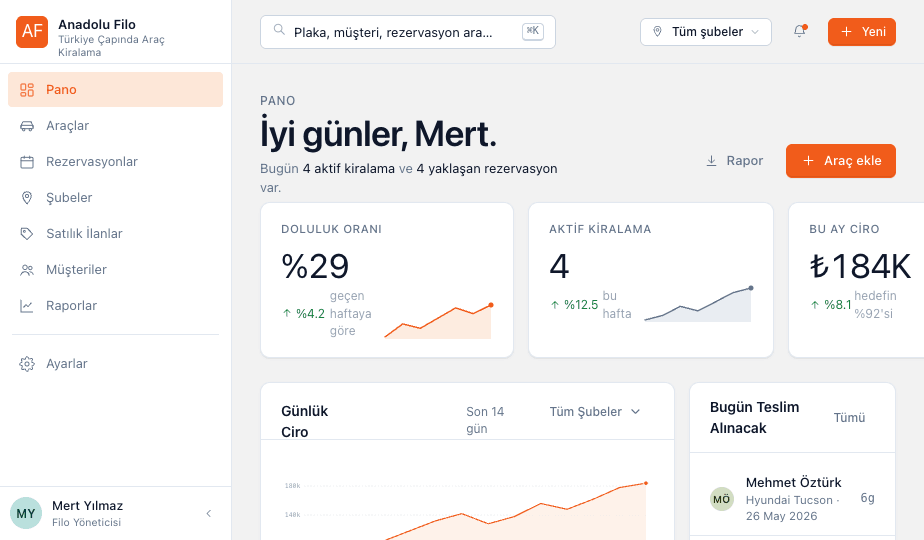Click the gear icon for Ayarlar

[27, 364]
